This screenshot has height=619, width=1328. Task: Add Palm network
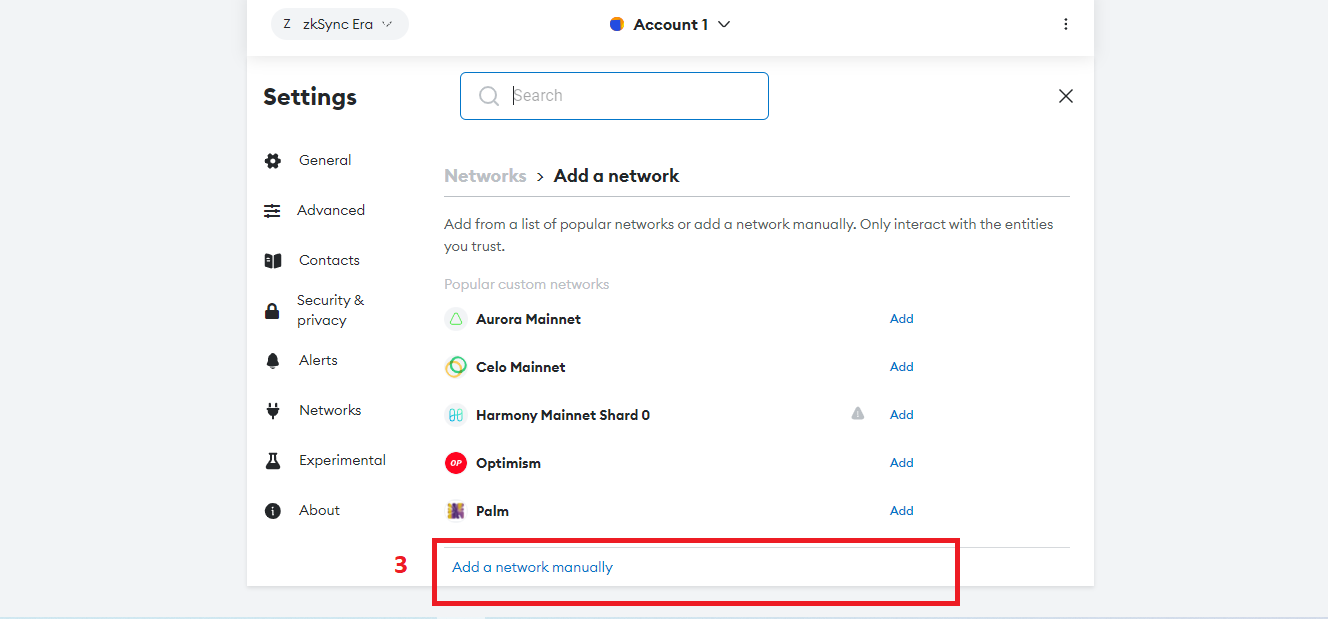coord(902,511)
